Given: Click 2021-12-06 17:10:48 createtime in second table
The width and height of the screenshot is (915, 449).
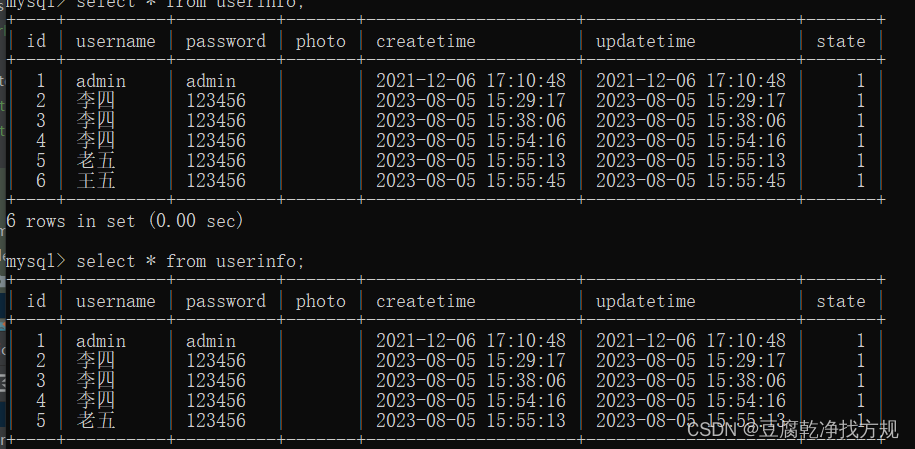Looking at the screenshot, I should pyautogui.click(x=470, y=341).
